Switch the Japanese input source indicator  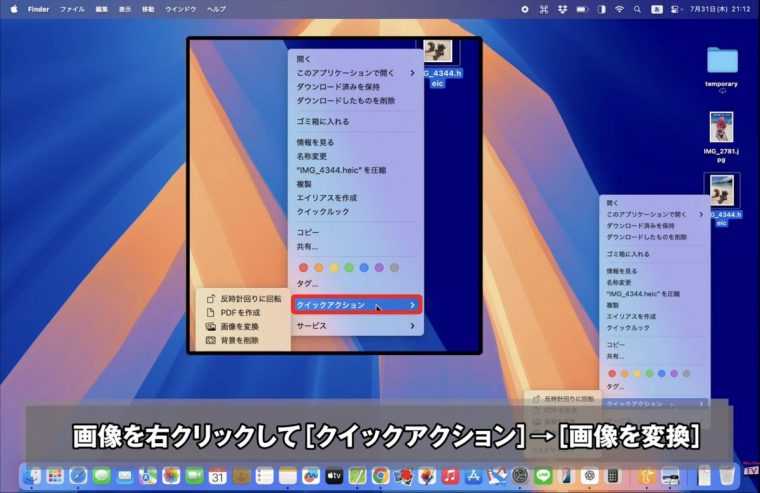coord(656,9)
